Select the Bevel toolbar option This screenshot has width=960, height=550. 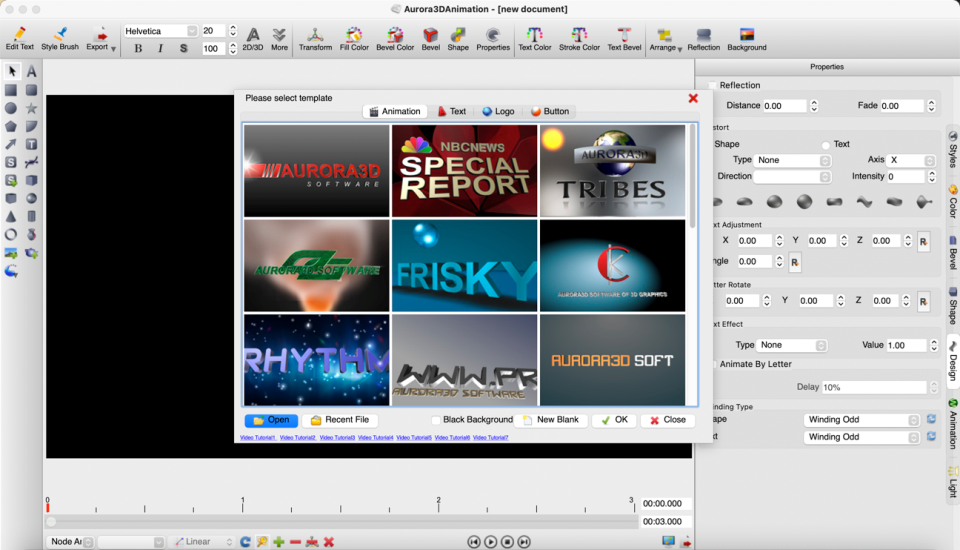430,39
